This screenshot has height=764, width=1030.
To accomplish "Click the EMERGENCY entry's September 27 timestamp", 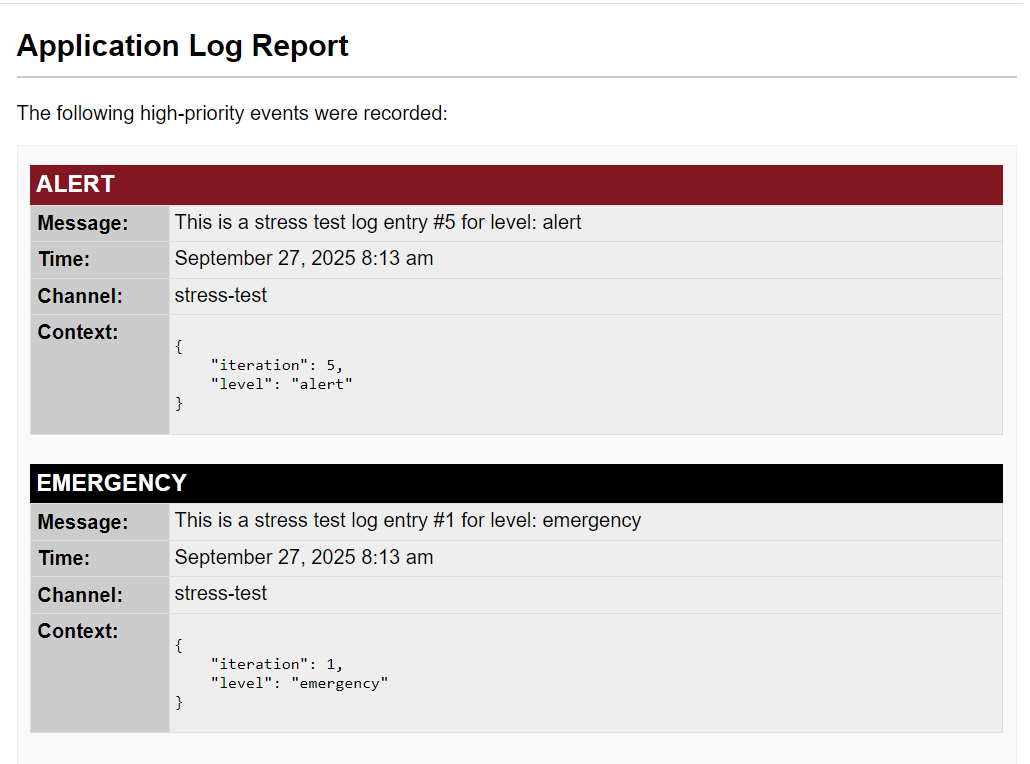I will 304,557.
